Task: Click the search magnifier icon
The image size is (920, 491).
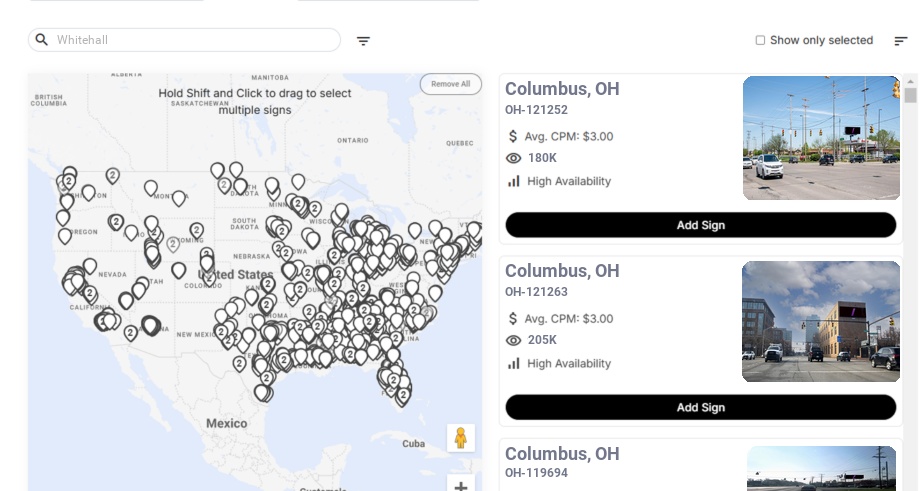Action: coord(42,40)
